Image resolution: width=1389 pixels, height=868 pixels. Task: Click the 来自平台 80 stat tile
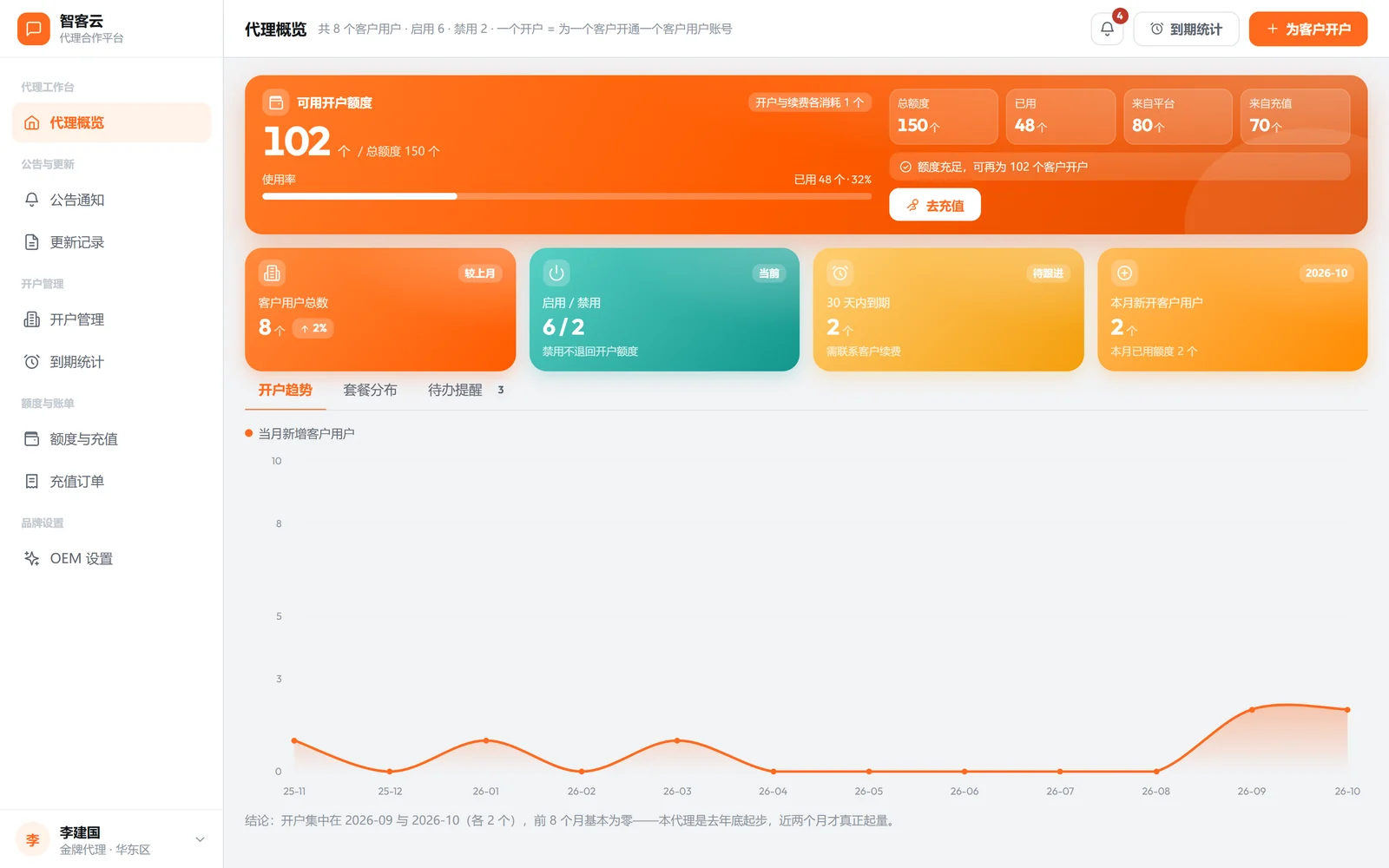(x=1178, y=116)
